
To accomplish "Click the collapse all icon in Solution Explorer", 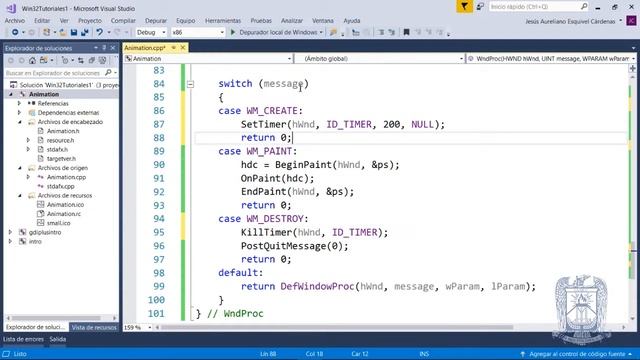I will (x=91, y=60).
